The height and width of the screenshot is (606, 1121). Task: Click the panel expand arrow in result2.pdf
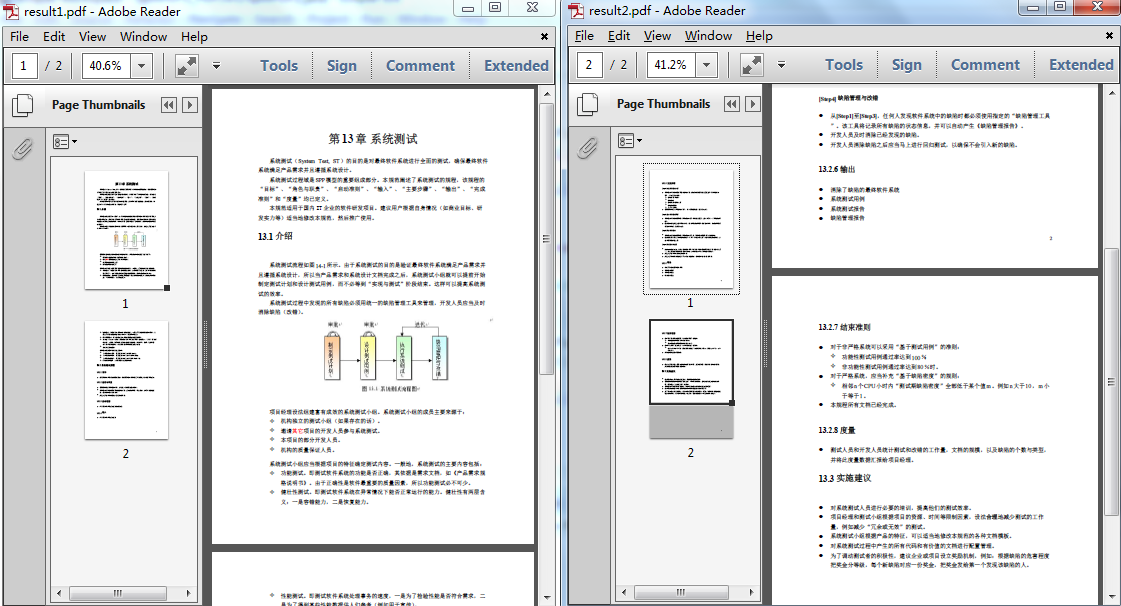(753, 104)
